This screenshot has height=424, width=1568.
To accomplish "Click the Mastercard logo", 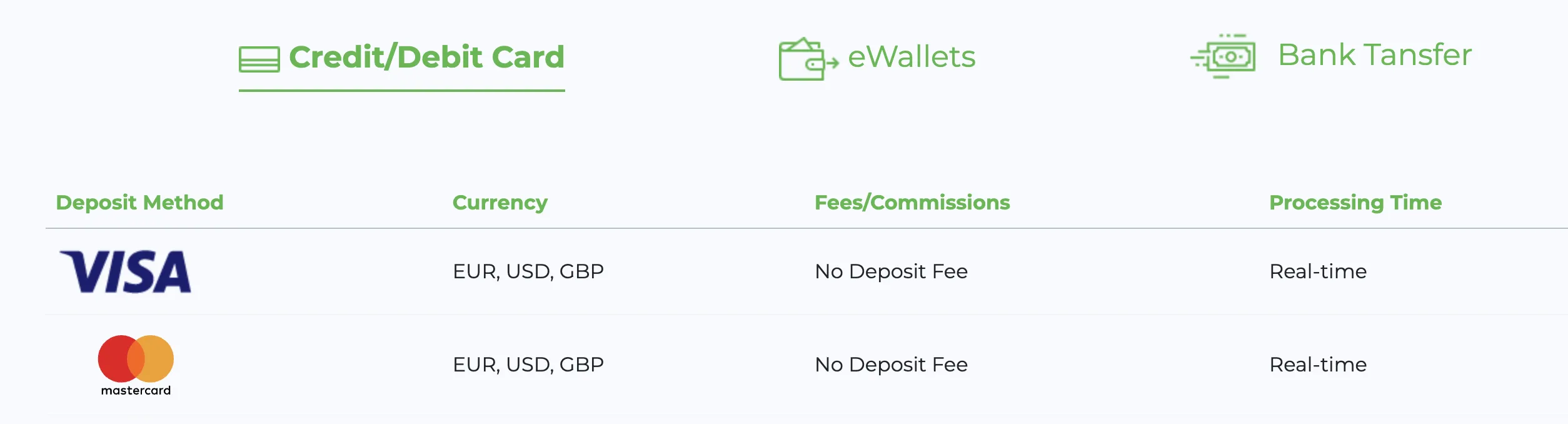I will point(136,366).
